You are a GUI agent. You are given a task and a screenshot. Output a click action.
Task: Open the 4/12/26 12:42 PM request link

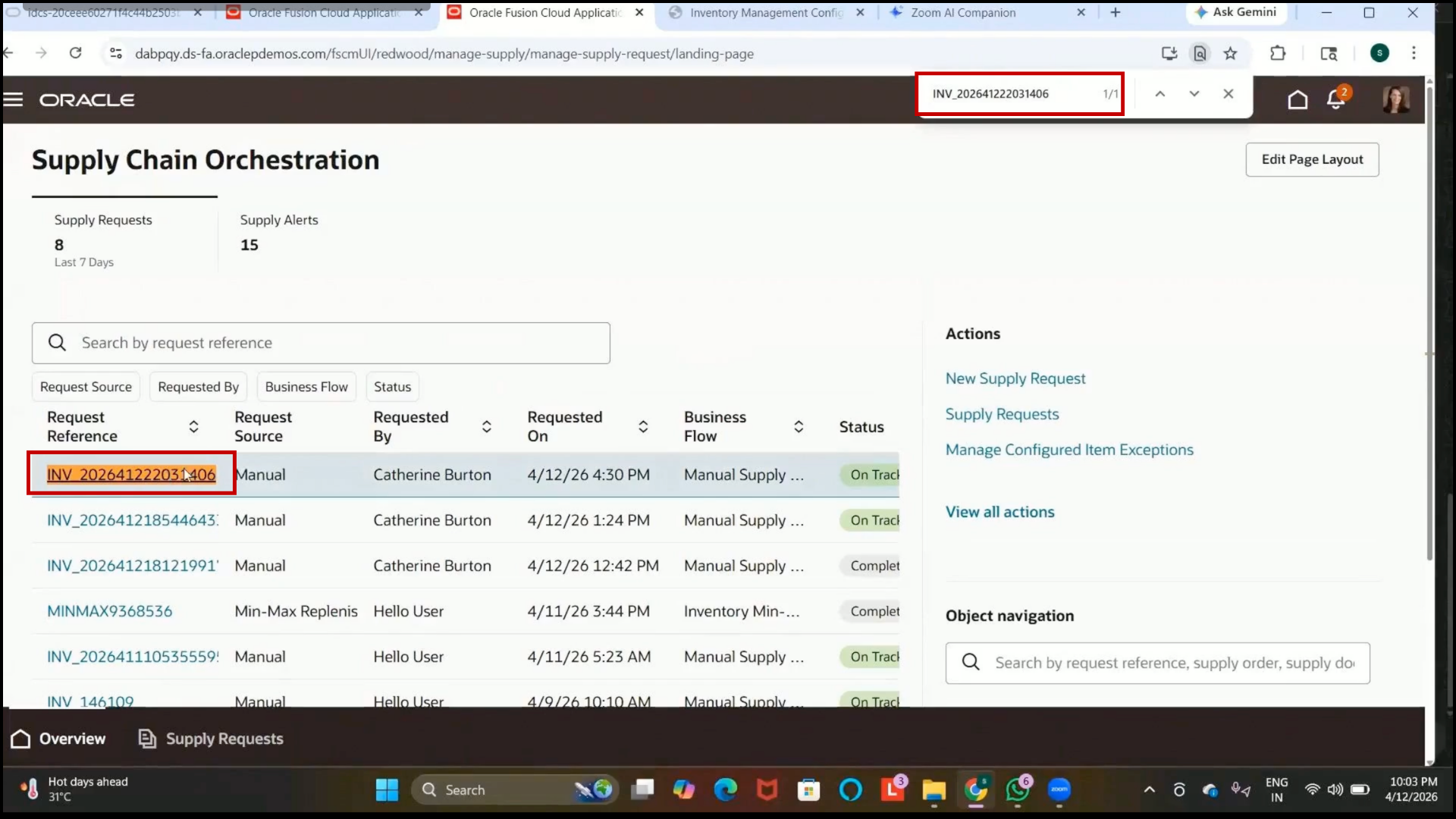133,566
